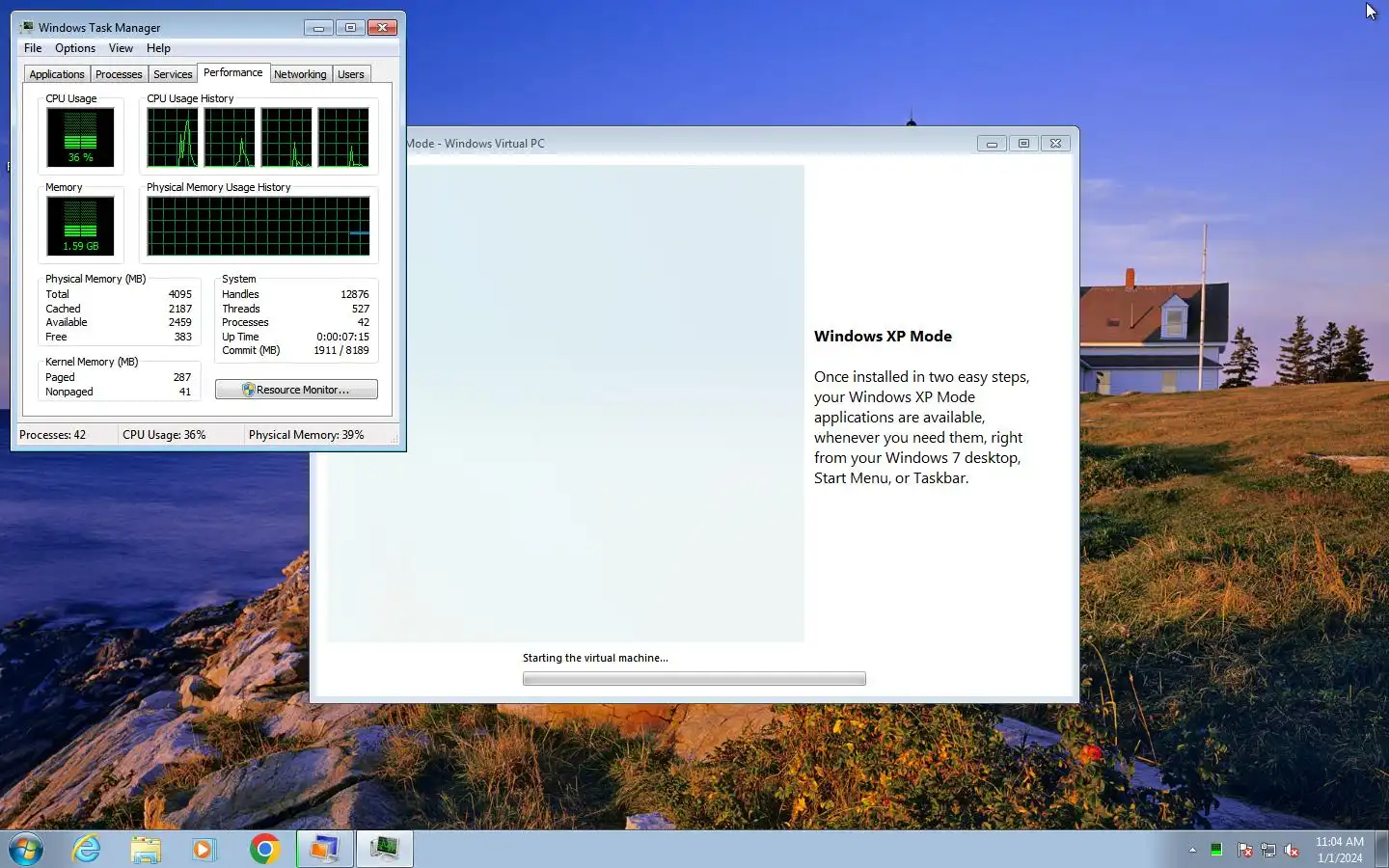The image size is (1389, 868).
Task: Switch to the Networking tab
Action: [x=300, y=74]
